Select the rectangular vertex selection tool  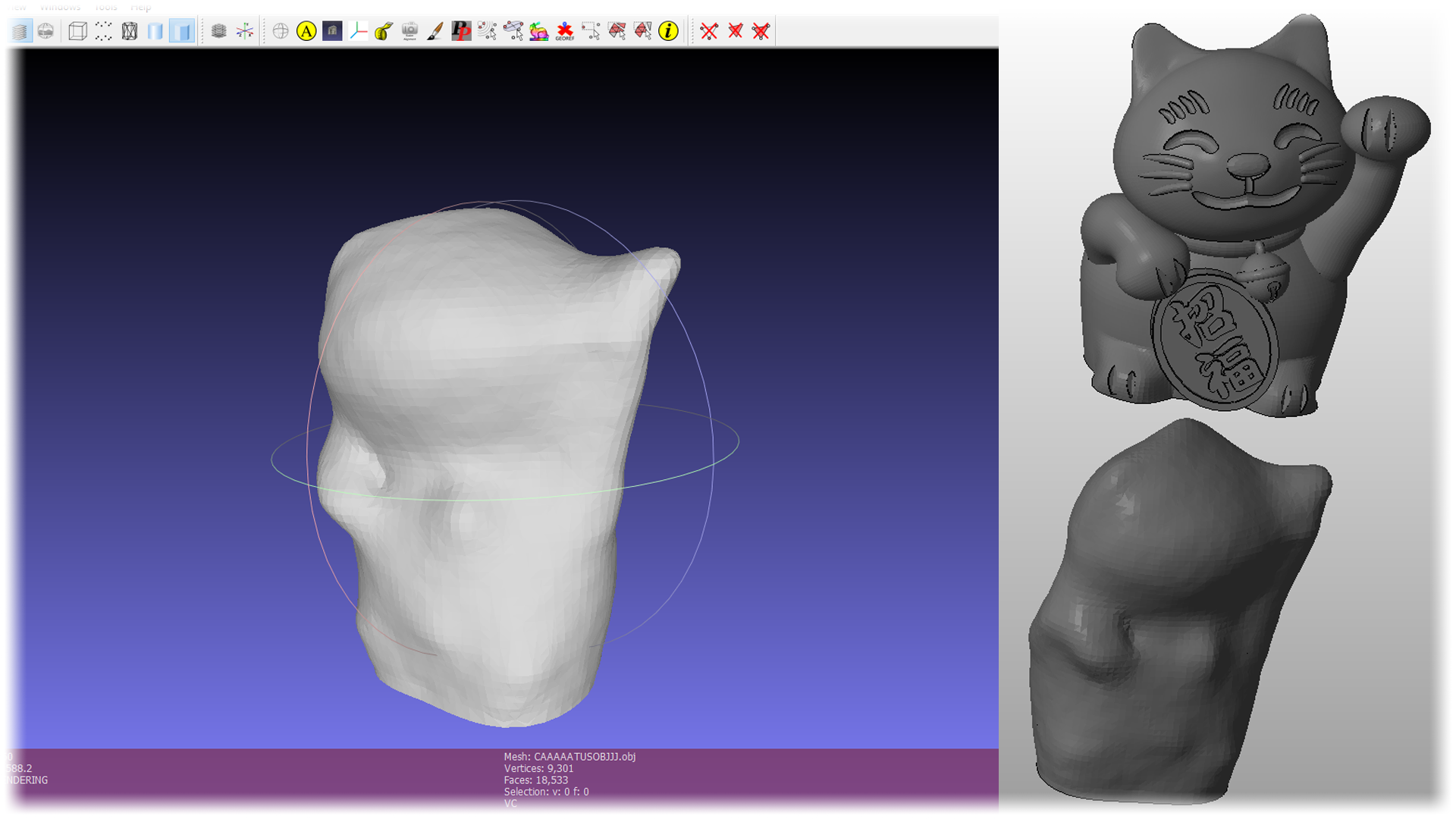[591, 31]
